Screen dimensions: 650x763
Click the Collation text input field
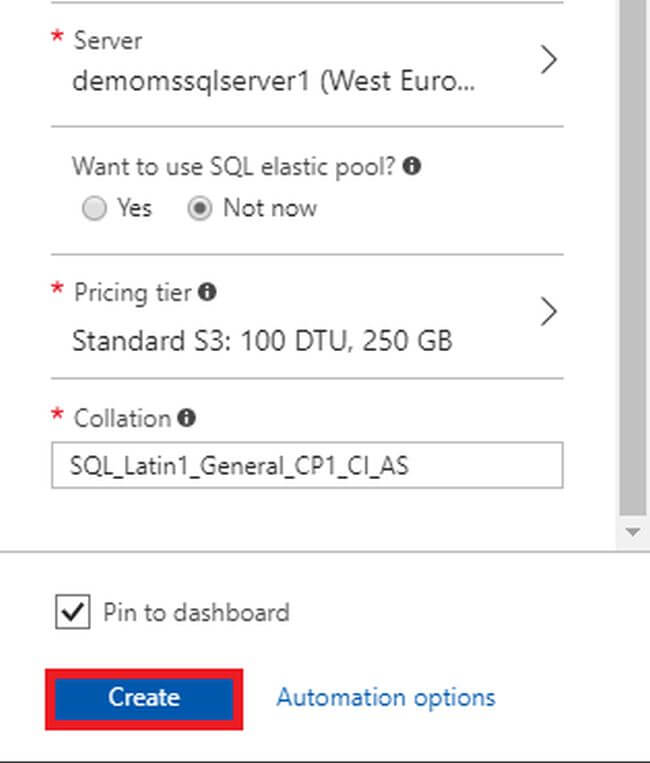[x=306, y=466]
